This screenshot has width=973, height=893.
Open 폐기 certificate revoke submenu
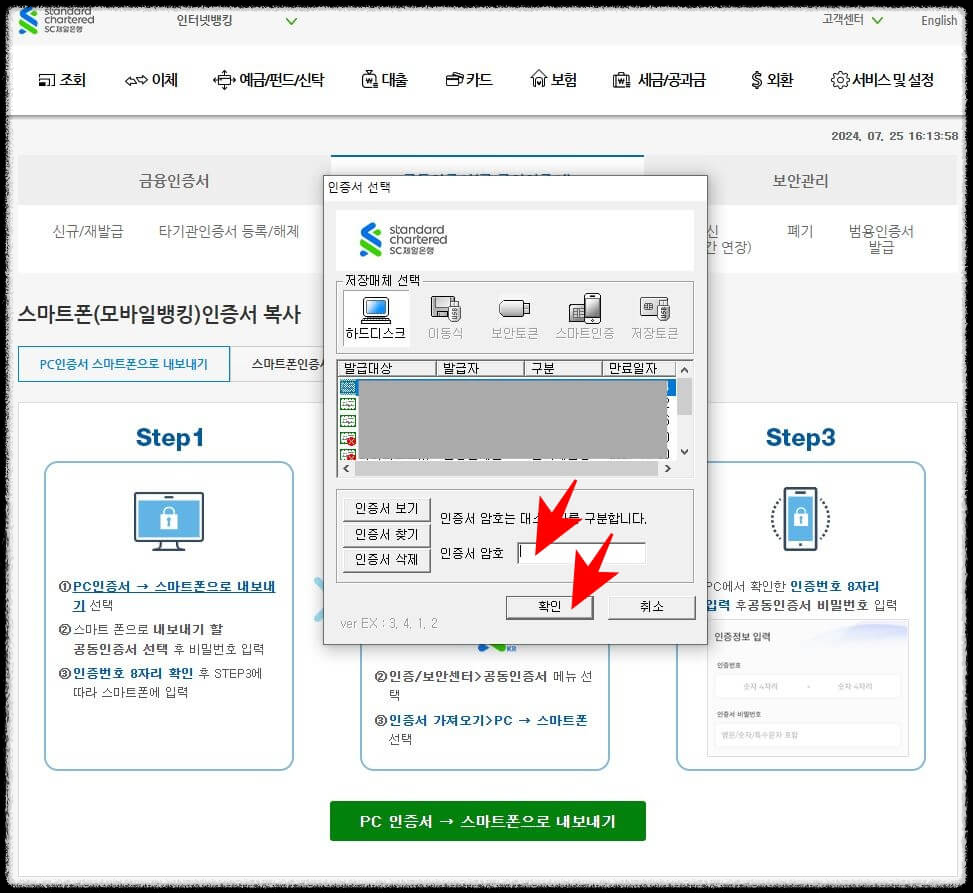coord(800,231)
